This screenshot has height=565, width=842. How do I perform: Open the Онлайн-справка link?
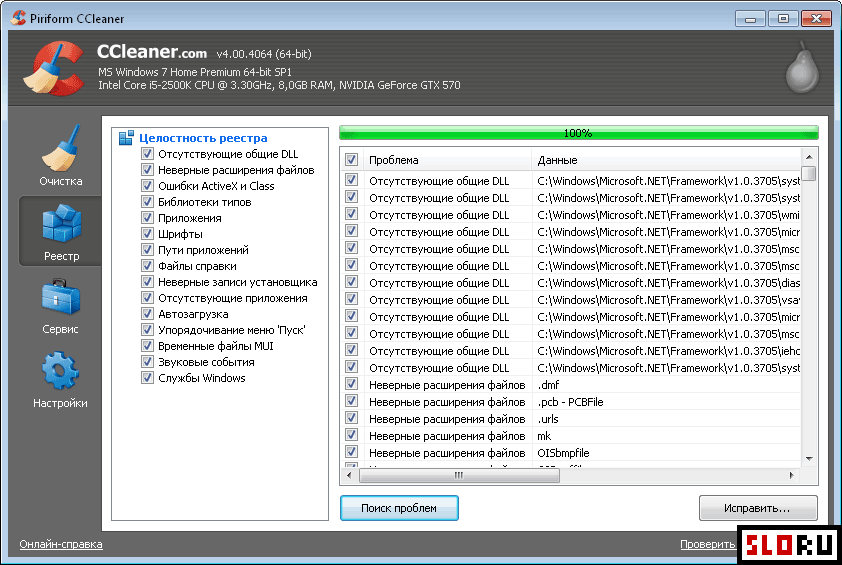61,544
